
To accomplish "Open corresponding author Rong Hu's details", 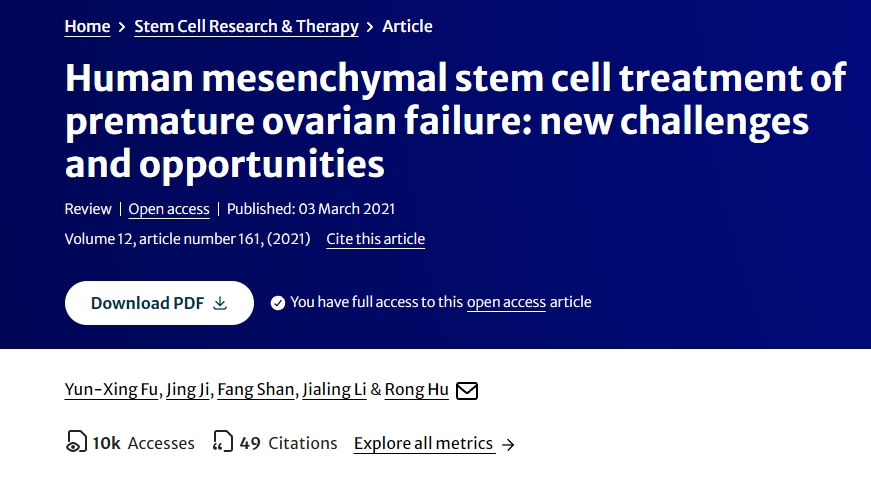I will 416,389.
